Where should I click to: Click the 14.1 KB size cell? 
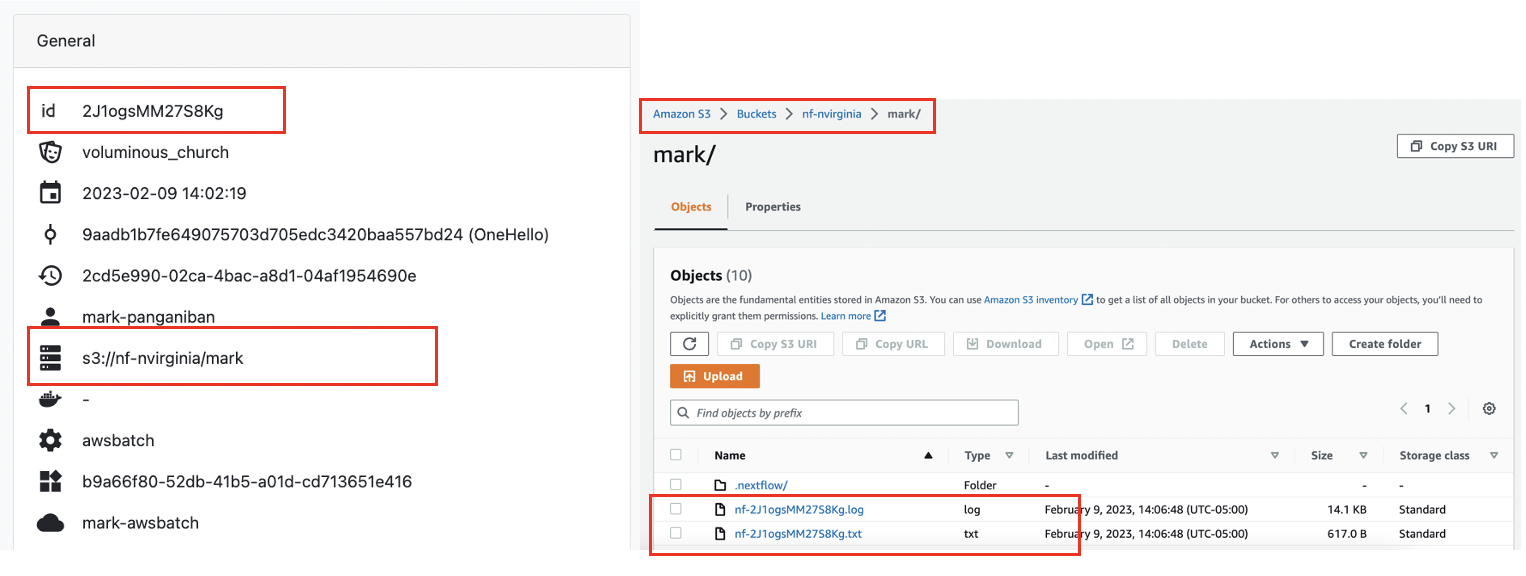tap(1346, 510)
